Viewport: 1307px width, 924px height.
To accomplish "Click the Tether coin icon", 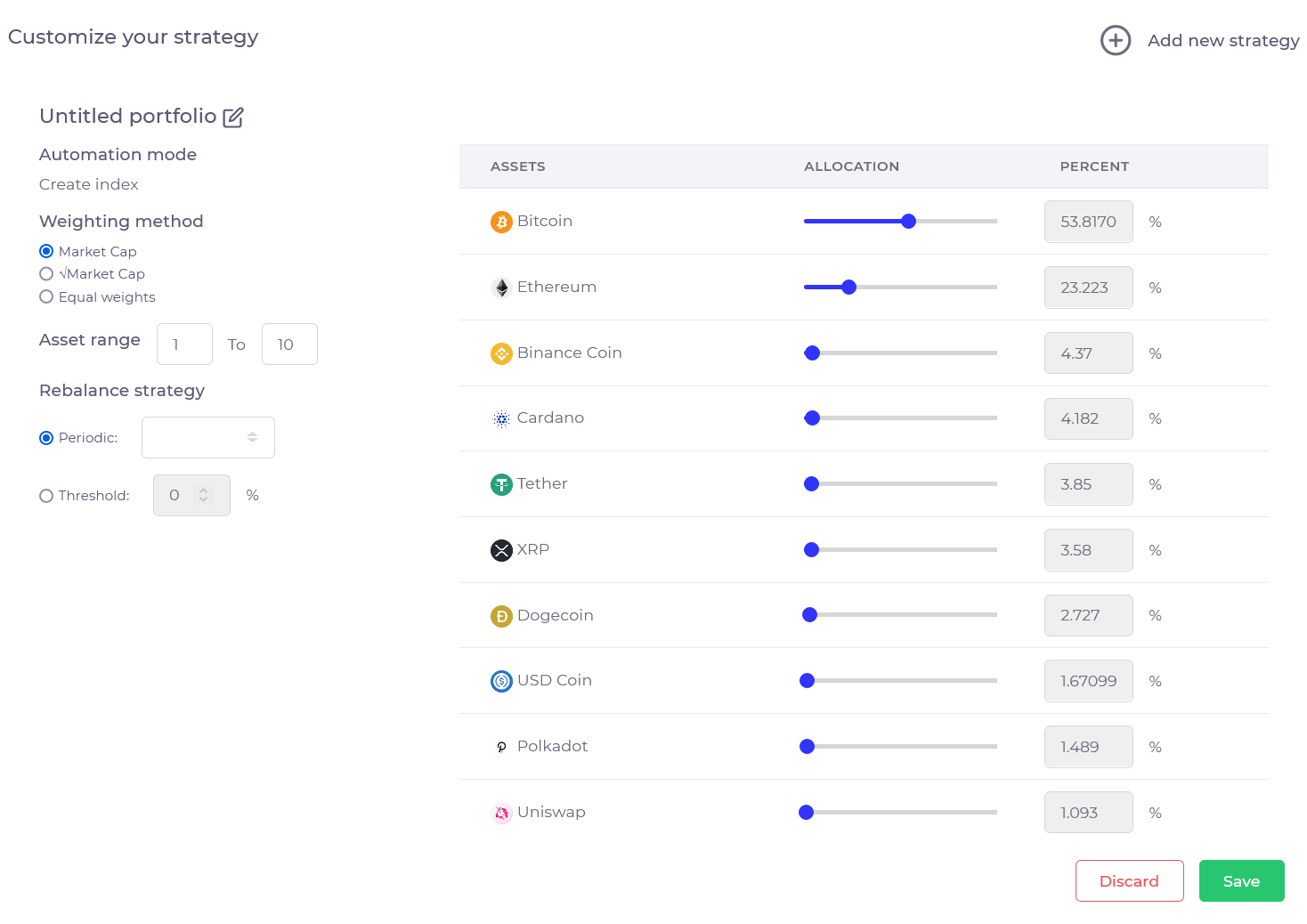I will tap(501, 484).
